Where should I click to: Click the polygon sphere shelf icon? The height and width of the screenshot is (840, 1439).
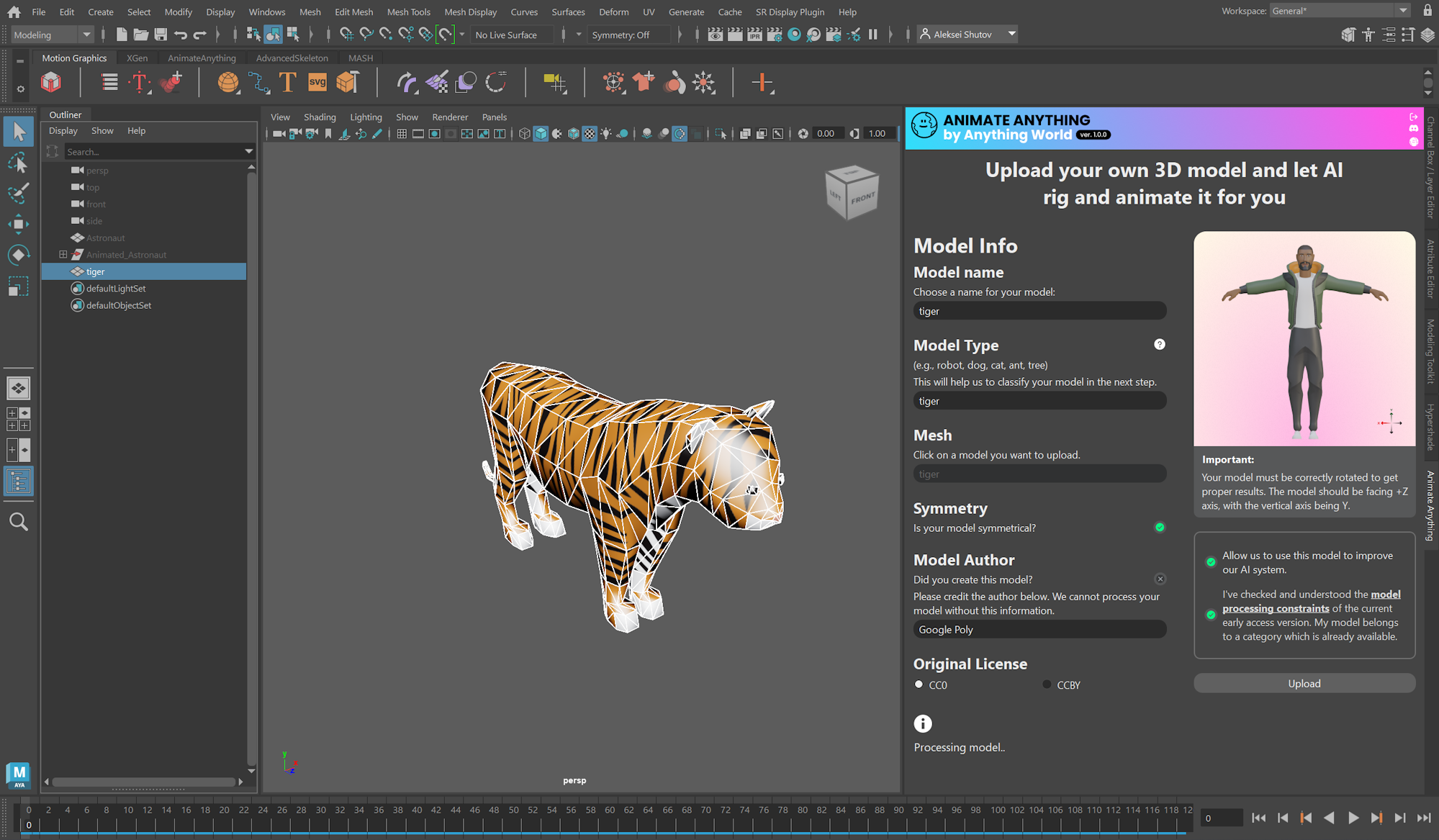point(228,83)
